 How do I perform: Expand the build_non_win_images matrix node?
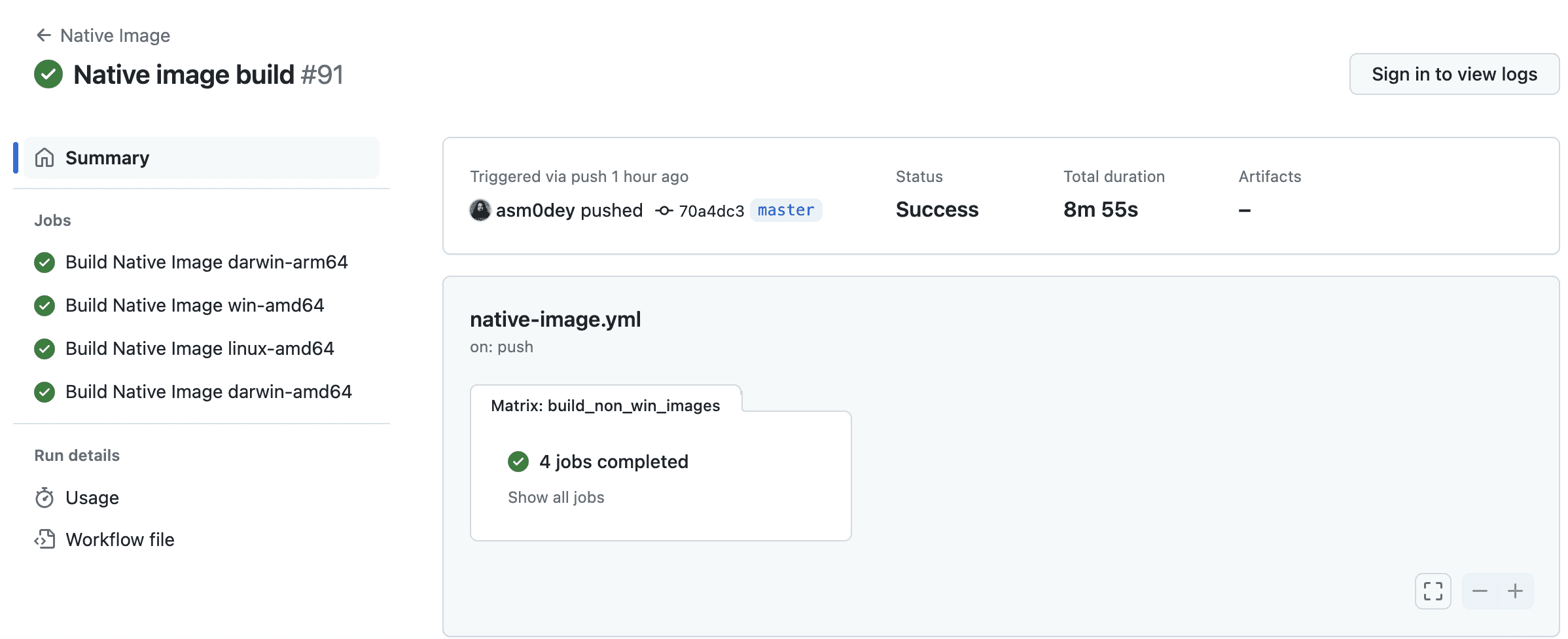(605, 405)
